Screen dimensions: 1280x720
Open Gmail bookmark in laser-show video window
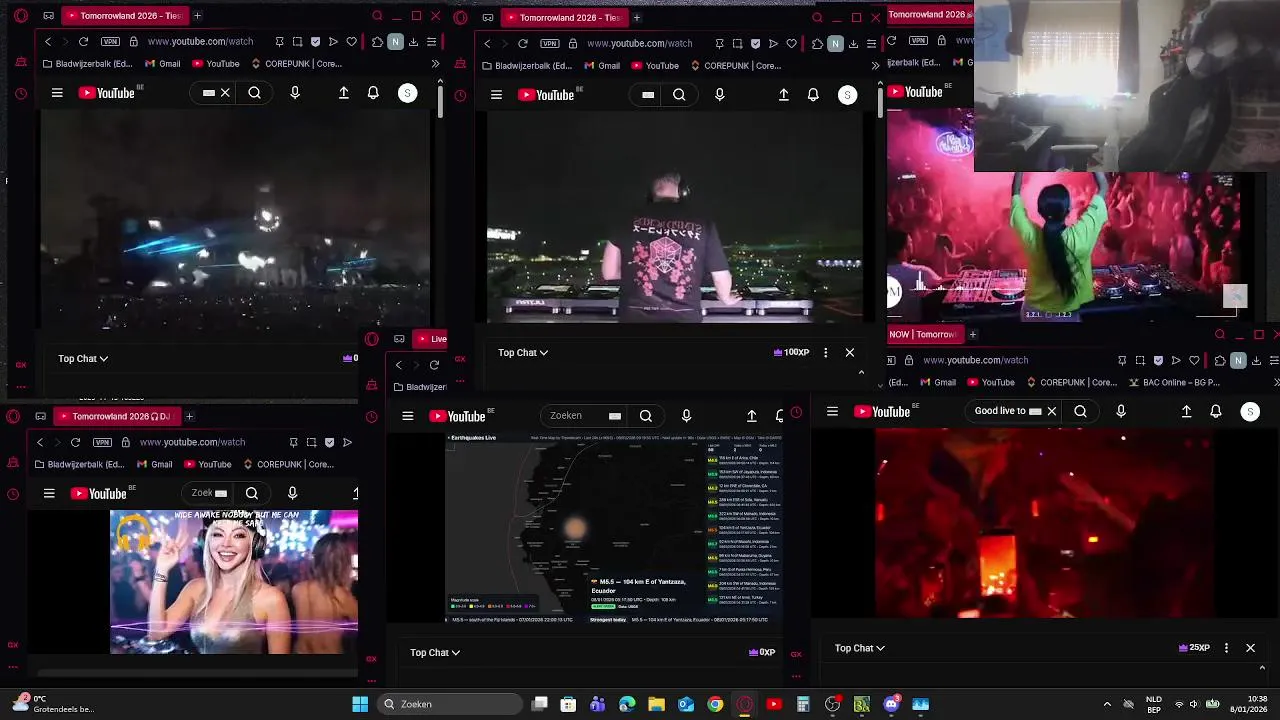[163, 64]
